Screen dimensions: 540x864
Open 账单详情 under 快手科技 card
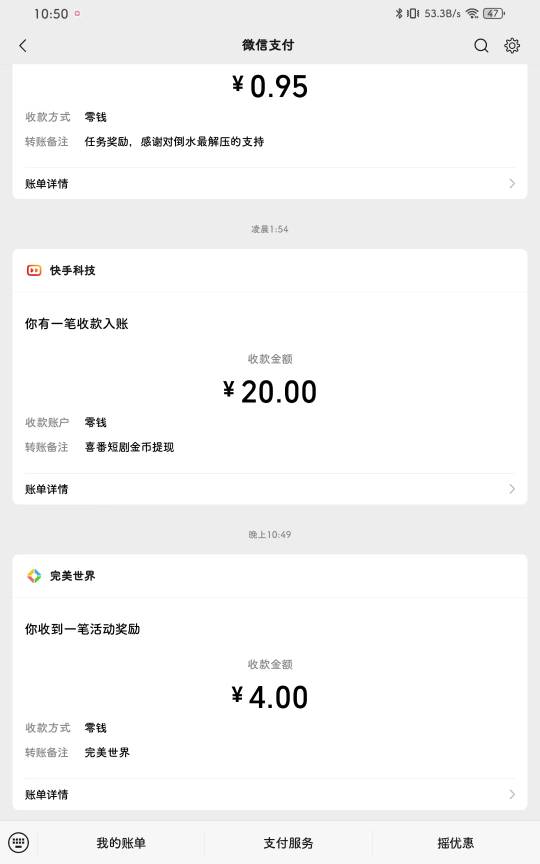pos(270,489)
